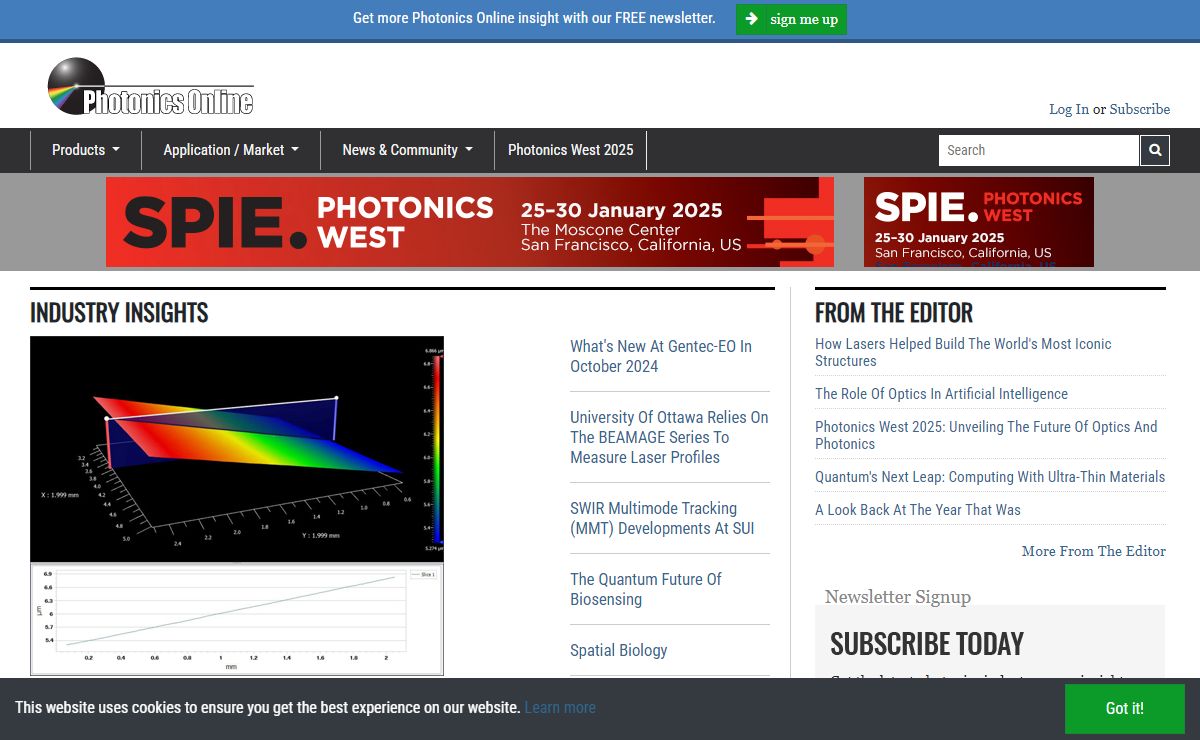The width and height of the screenshot is (1200, 740).
Task: Click More From The Editor link
Action: point(1094,551)
